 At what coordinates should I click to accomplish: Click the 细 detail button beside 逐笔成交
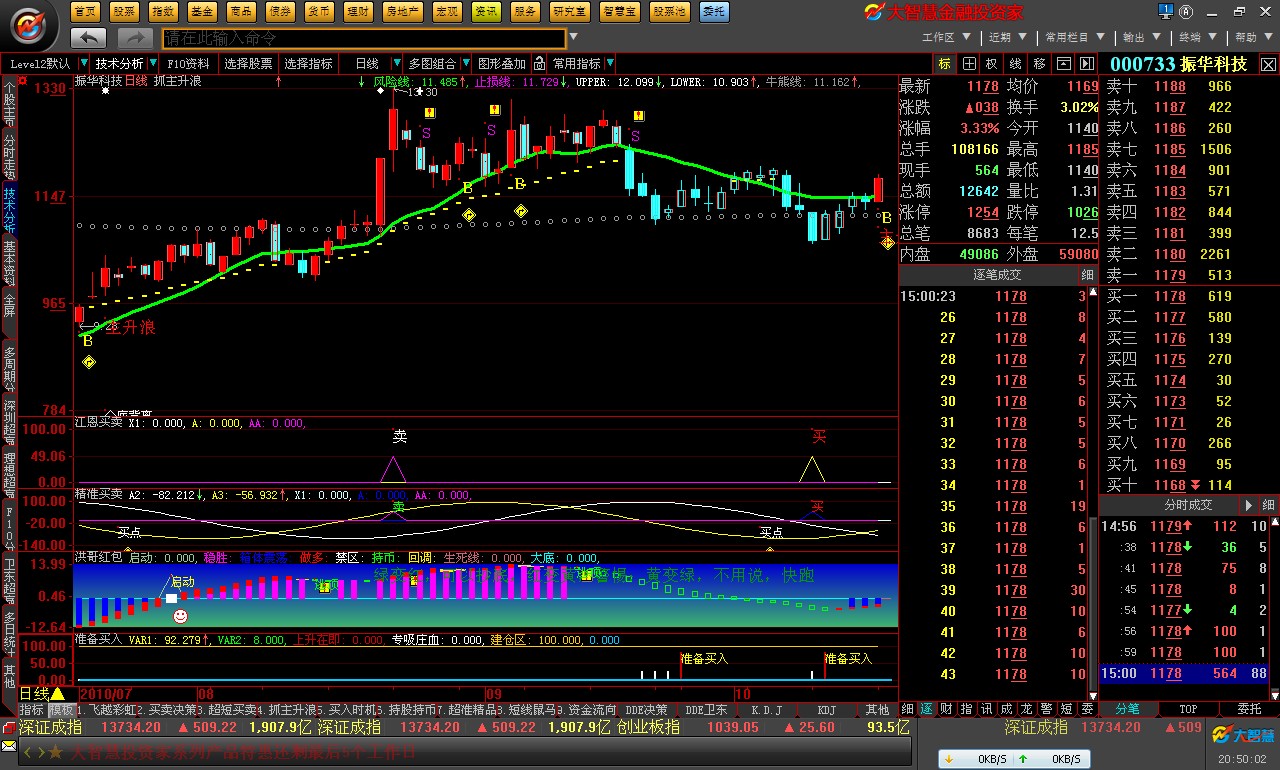coord(1087,274)
